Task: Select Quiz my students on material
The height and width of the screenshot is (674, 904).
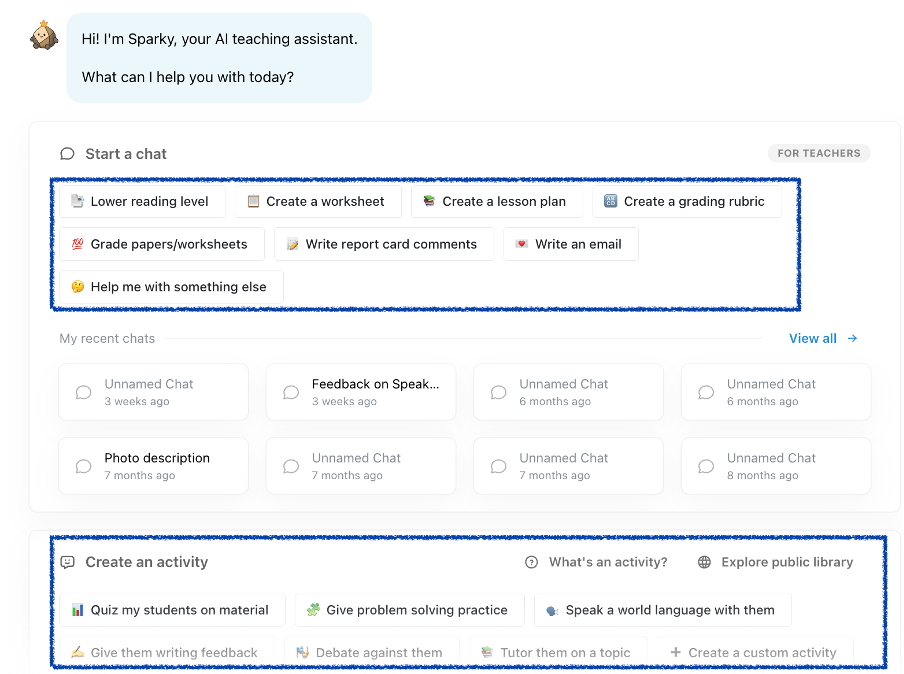Action: tap(171, 610)
